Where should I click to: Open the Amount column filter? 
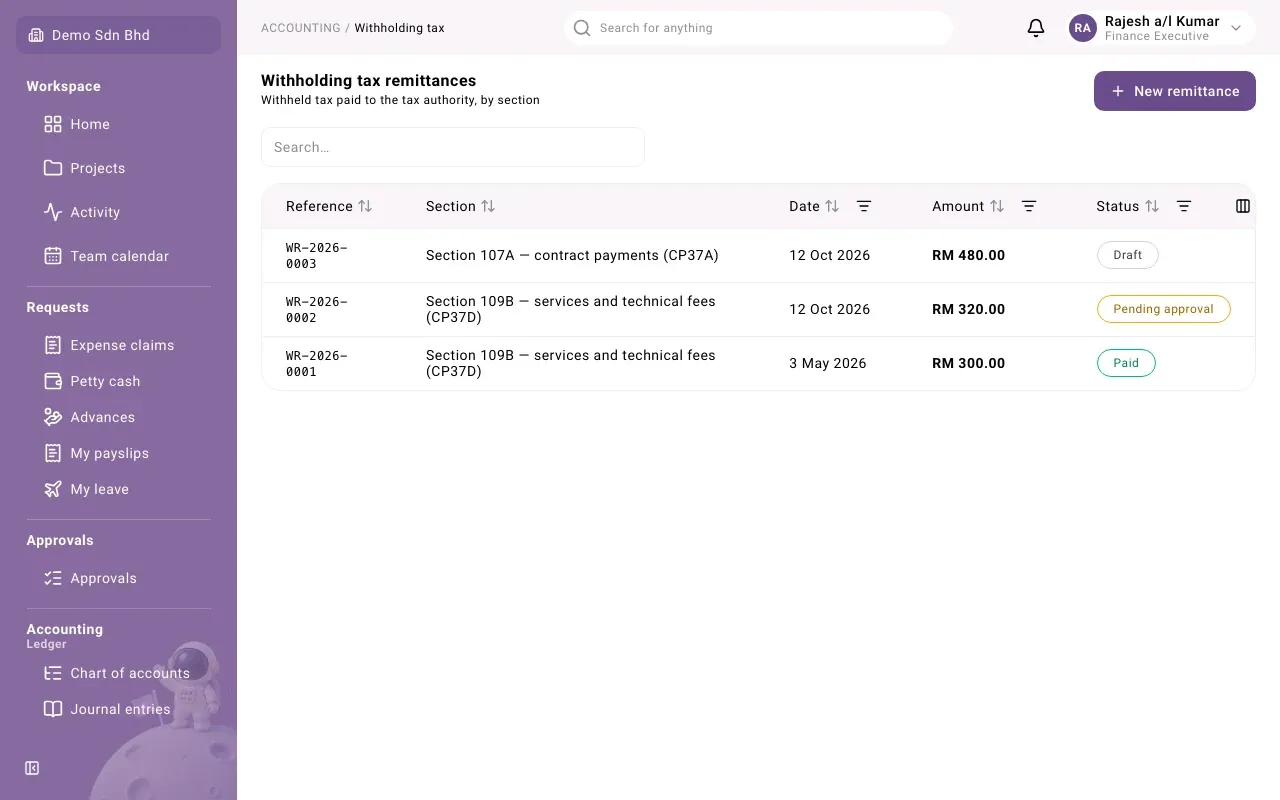pos(1029,206)
